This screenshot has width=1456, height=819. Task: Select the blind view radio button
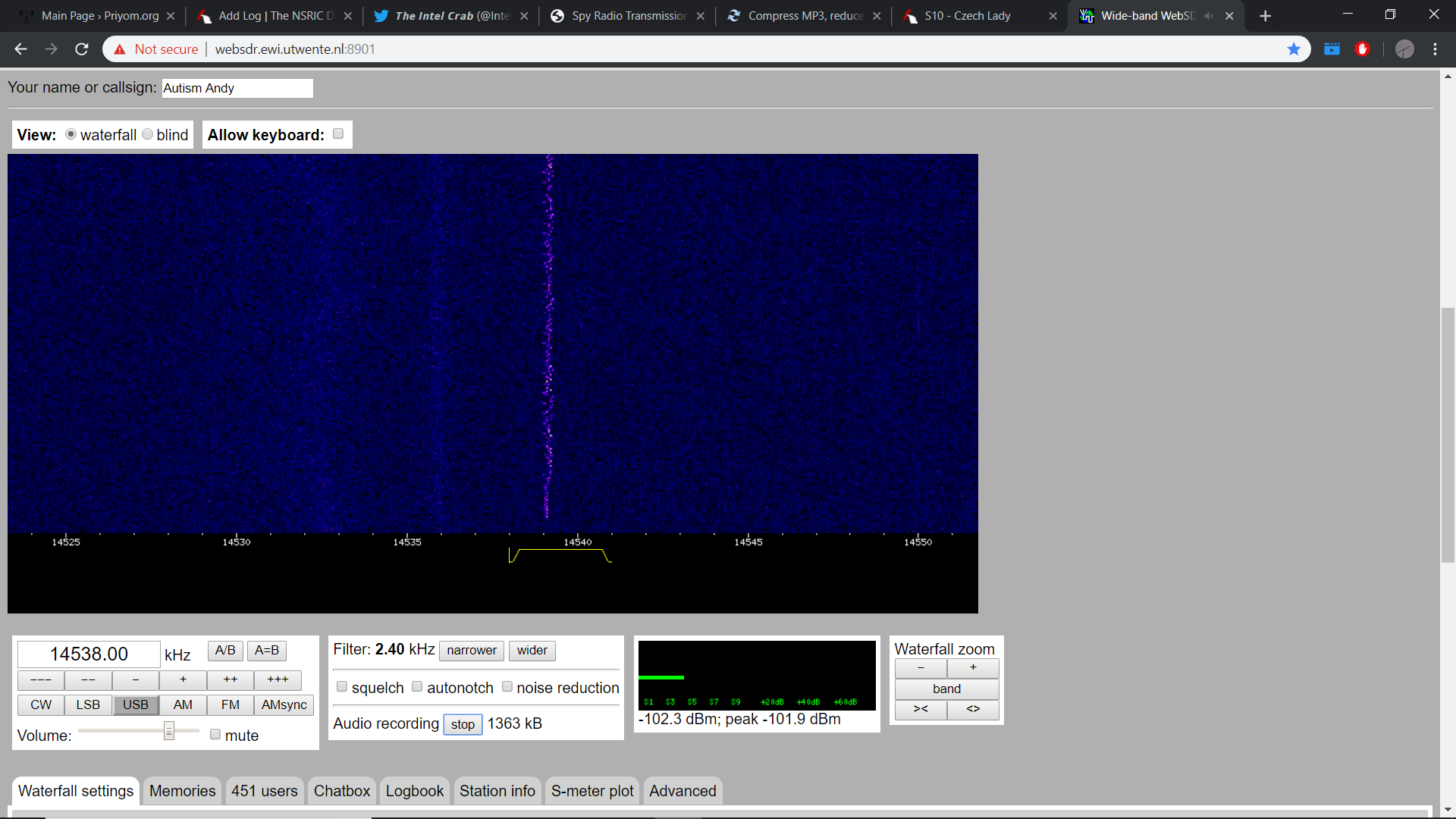click(x=148, y=134)
